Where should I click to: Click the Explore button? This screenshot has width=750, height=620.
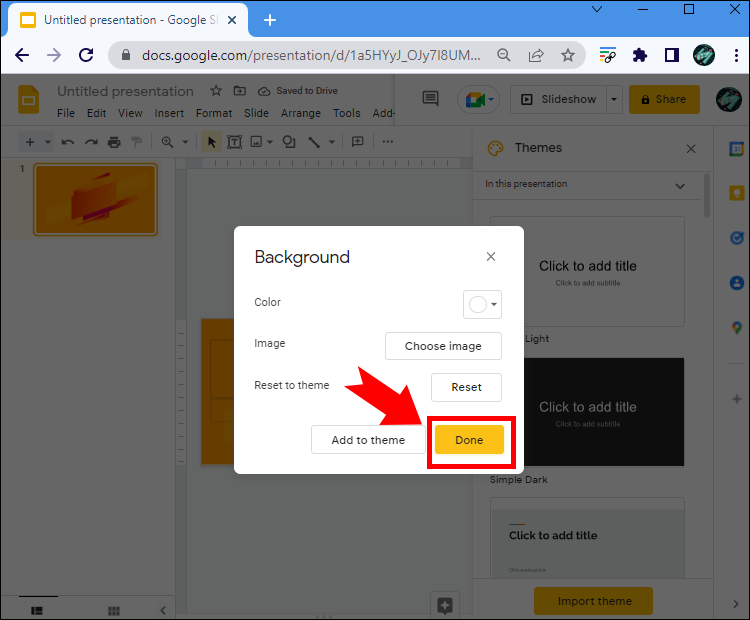pyautogui.click(x=445, y=605)
